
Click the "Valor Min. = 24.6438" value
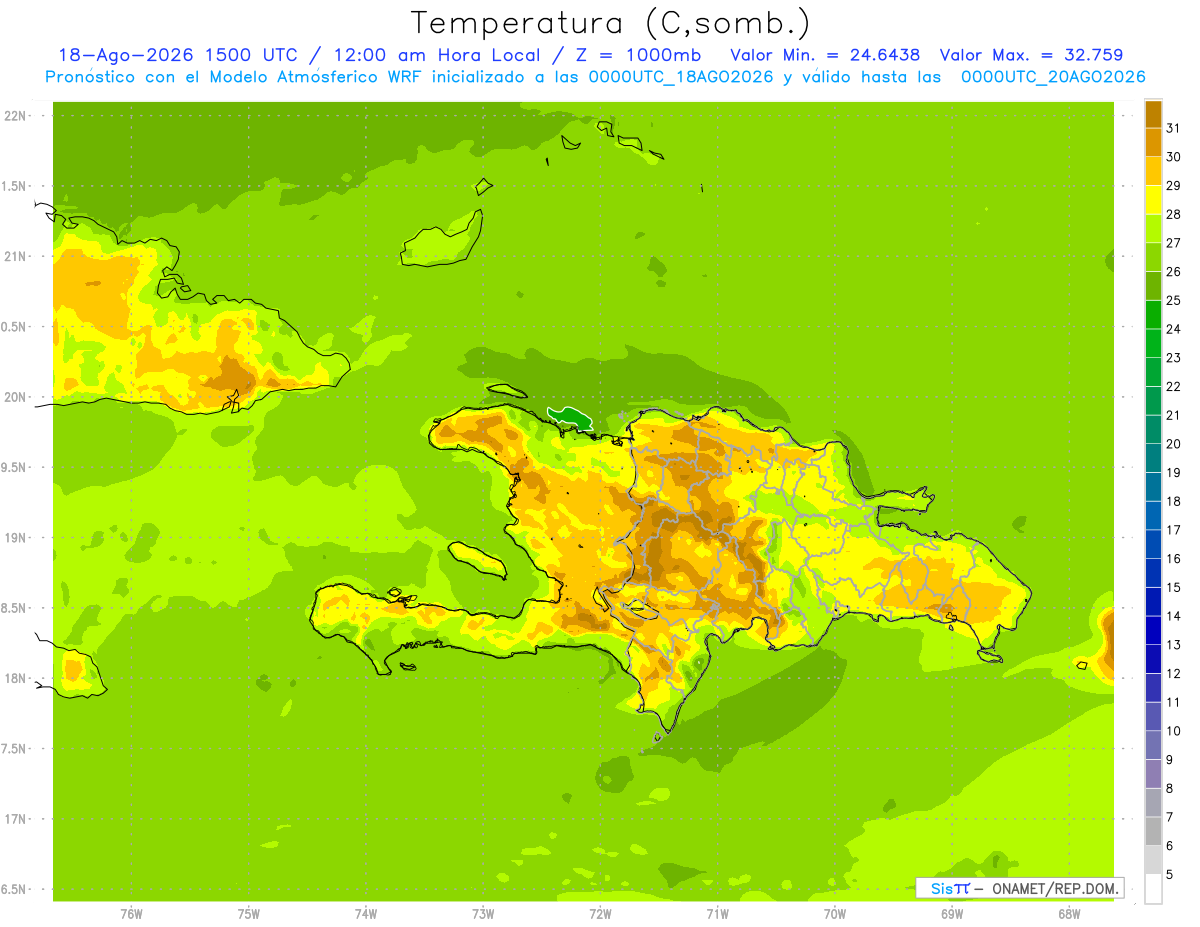[x=826, y=55]
